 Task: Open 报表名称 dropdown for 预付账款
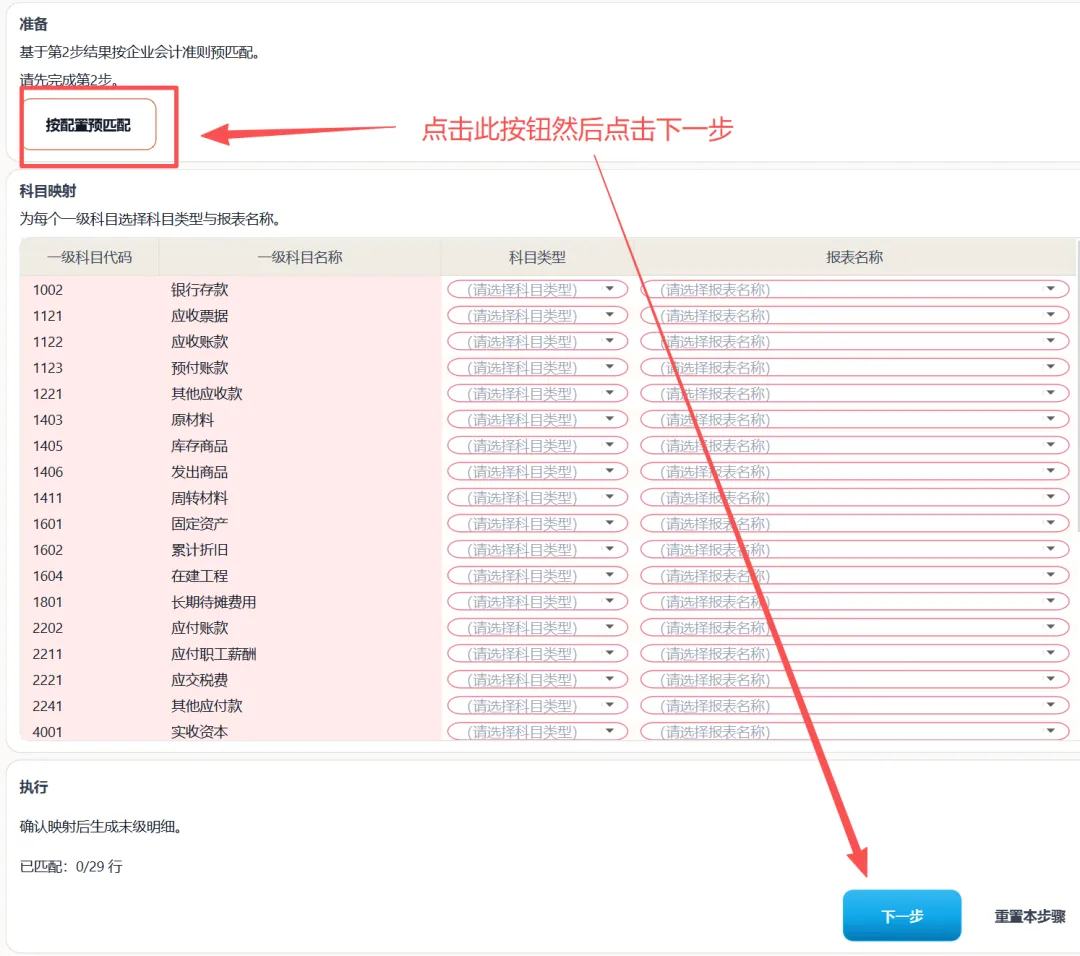854,368
